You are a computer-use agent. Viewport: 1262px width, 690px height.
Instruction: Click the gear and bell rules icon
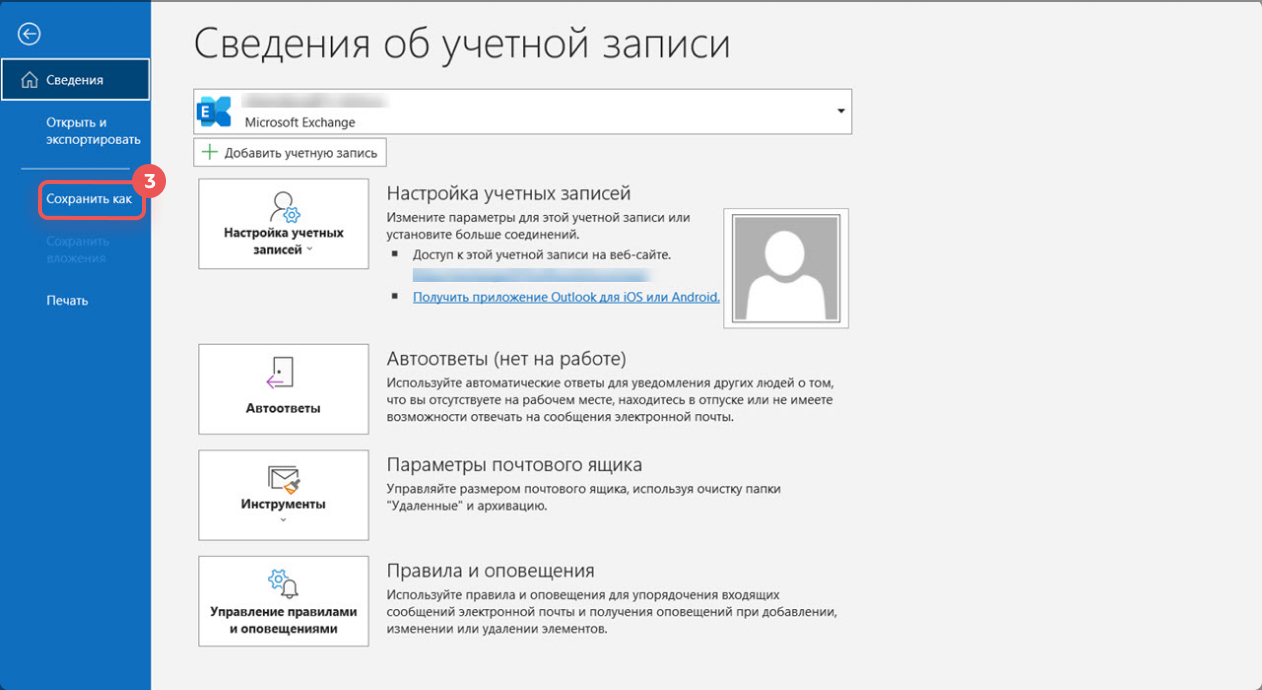284,582
